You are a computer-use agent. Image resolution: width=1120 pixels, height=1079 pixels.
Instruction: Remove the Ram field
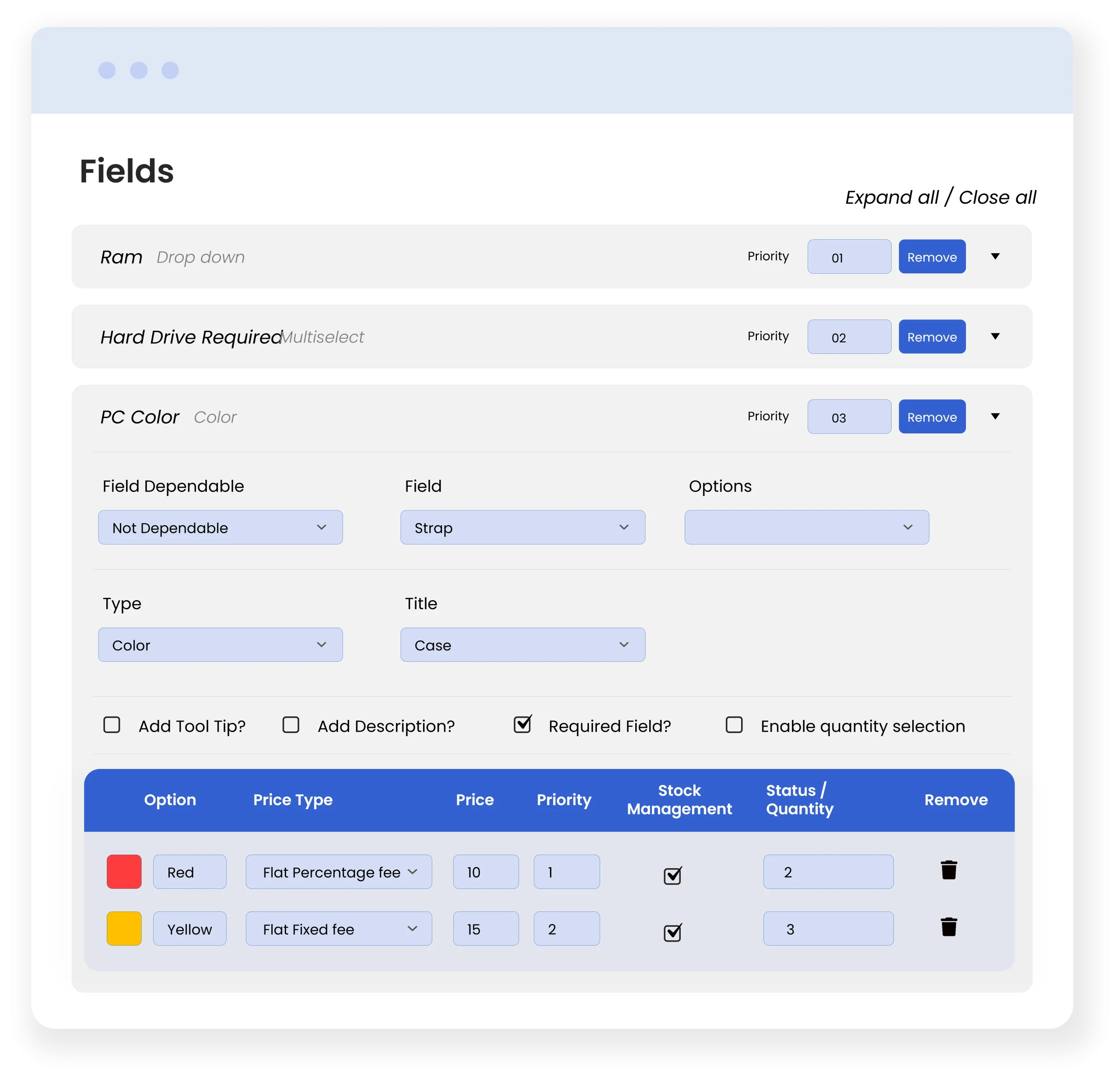pos(932,256)
